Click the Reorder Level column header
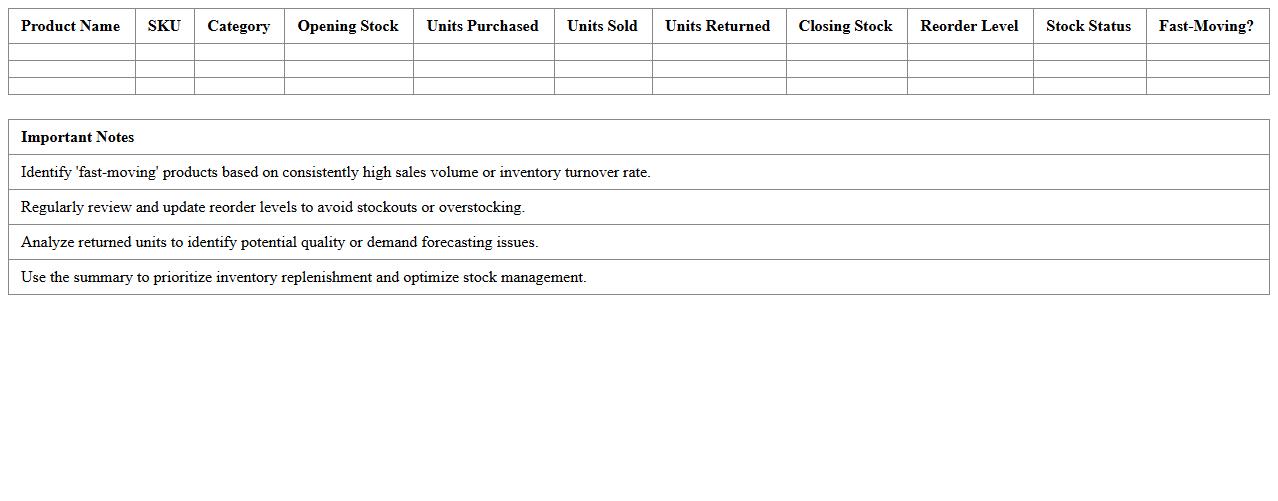The image size is (1278, 501). tap(969, 26)
